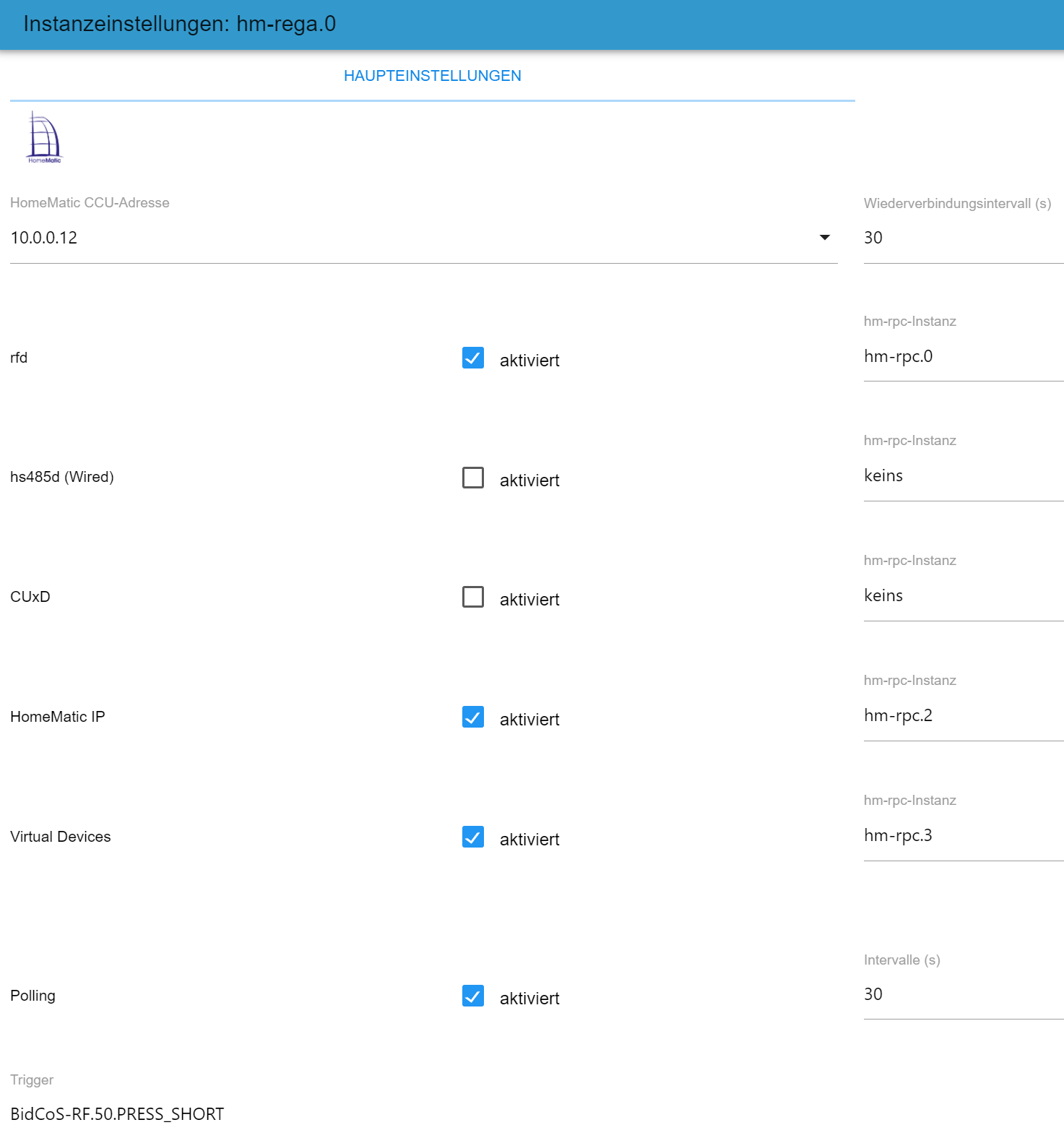Expand the HomeMatic CCU-Adresse dropdown arrow
Image resolution: width=1064 pixels, height=1138 pixels.
coord(825,238)
